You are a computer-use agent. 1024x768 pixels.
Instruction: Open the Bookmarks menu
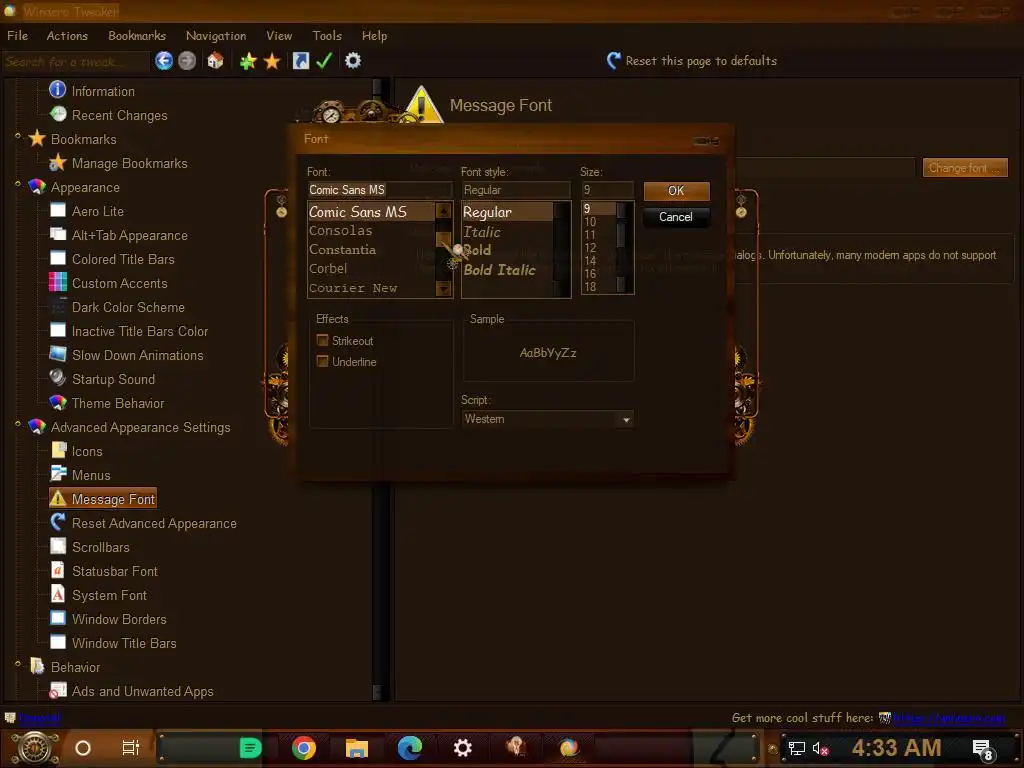137,36
